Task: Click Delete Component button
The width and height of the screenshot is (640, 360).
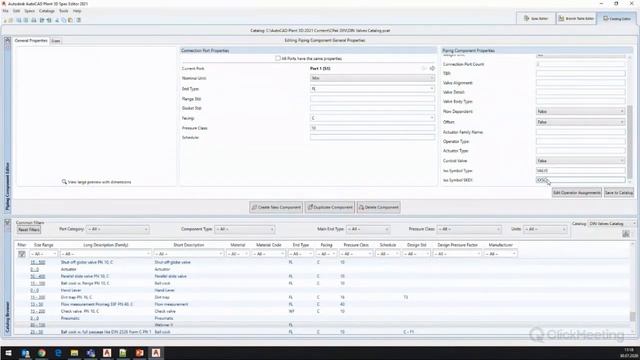Action: 378,207
